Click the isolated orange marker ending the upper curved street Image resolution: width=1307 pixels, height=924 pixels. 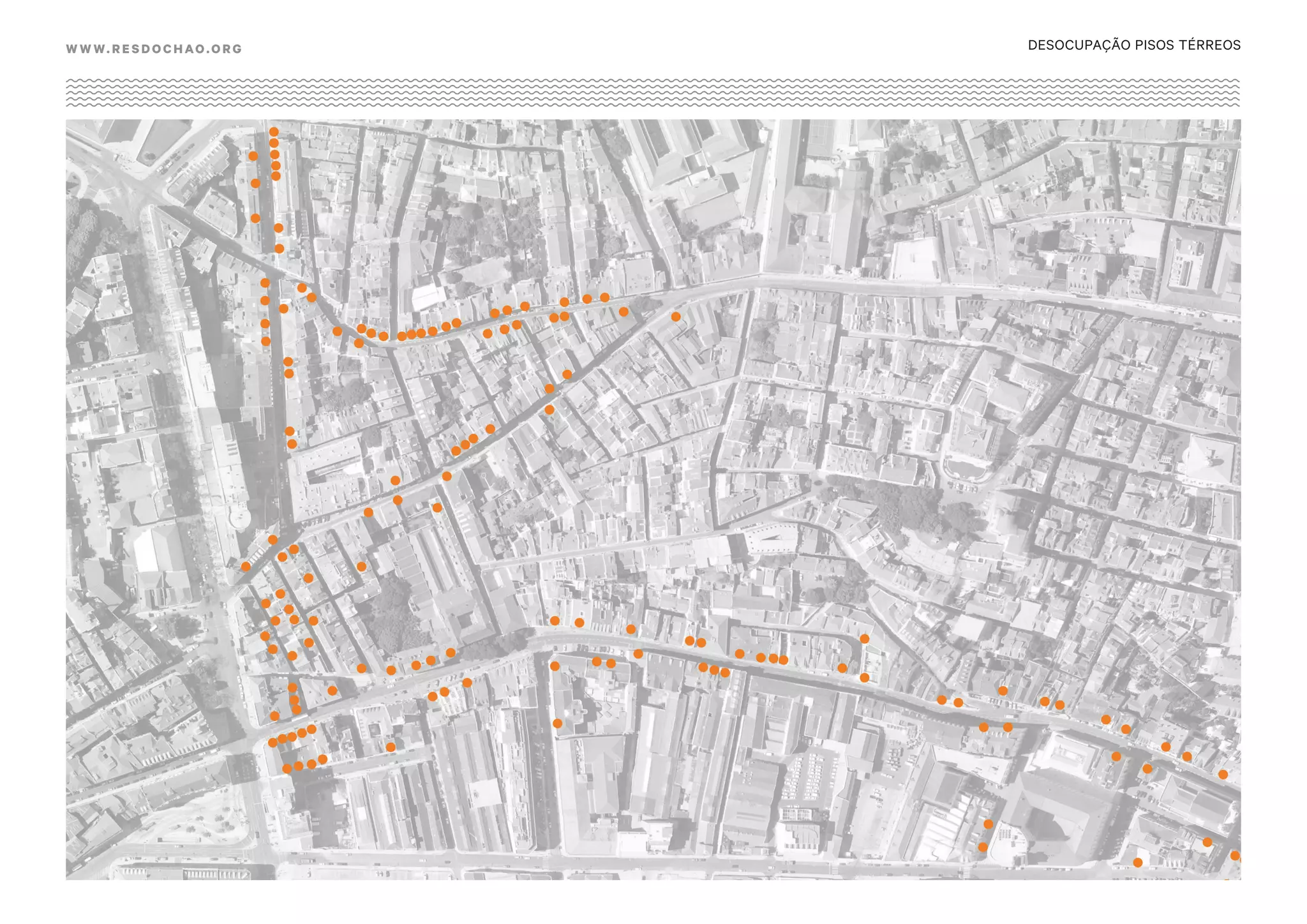(x=676, y=317)
